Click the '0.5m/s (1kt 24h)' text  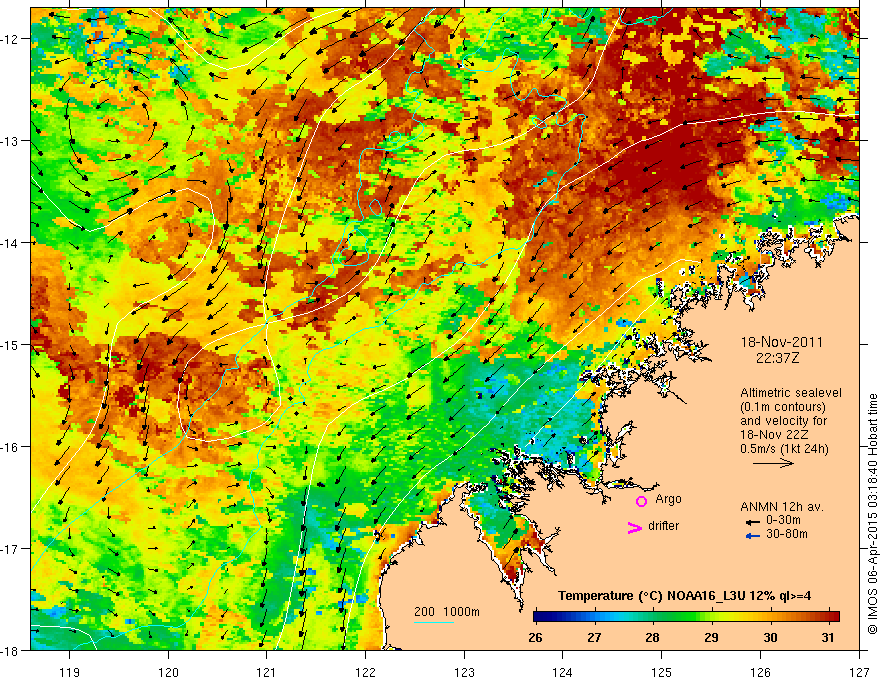[x=785, y=449]
